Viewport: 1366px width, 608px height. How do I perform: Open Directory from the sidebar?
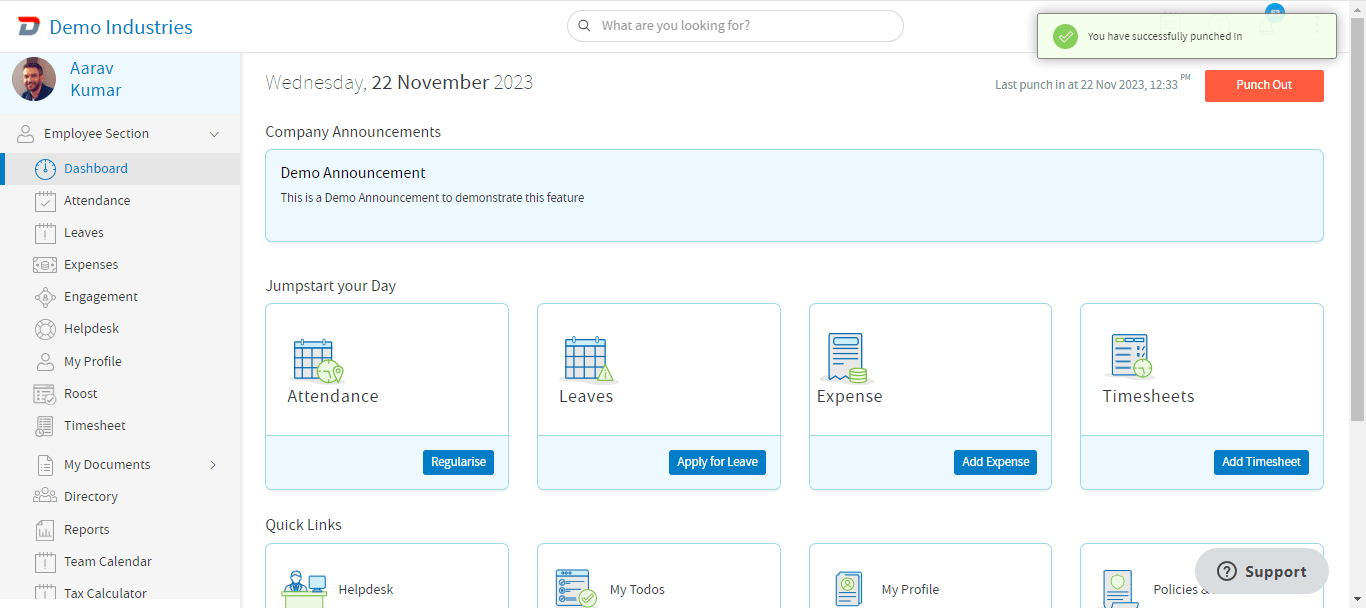(x=91, y=497)
